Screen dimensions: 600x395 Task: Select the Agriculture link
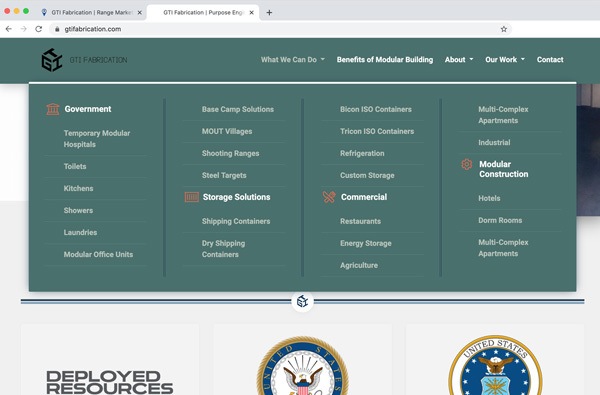click(x=359, y=265)
